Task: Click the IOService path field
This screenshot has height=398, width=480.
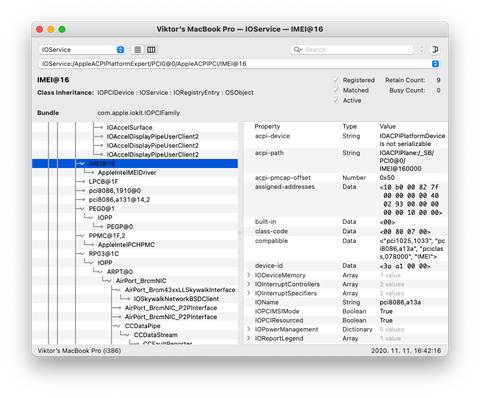Action: coord(239,64)
